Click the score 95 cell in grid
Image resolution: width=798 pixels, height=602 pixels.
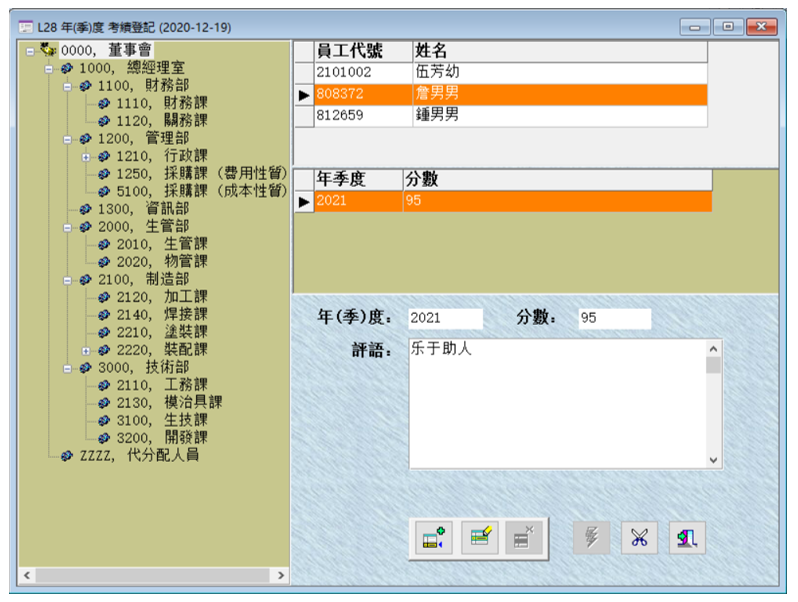click(558, 202)
